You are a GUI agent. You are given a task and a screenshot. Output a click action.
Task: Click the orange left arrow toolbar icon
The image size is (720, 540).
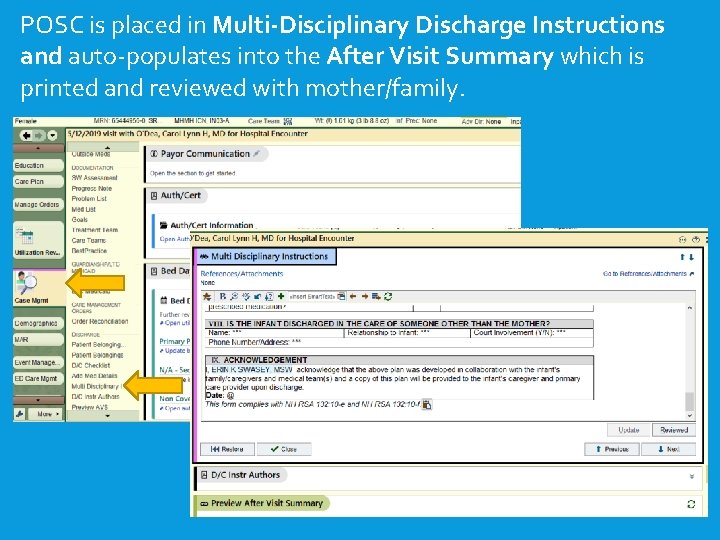pos(353,297)
